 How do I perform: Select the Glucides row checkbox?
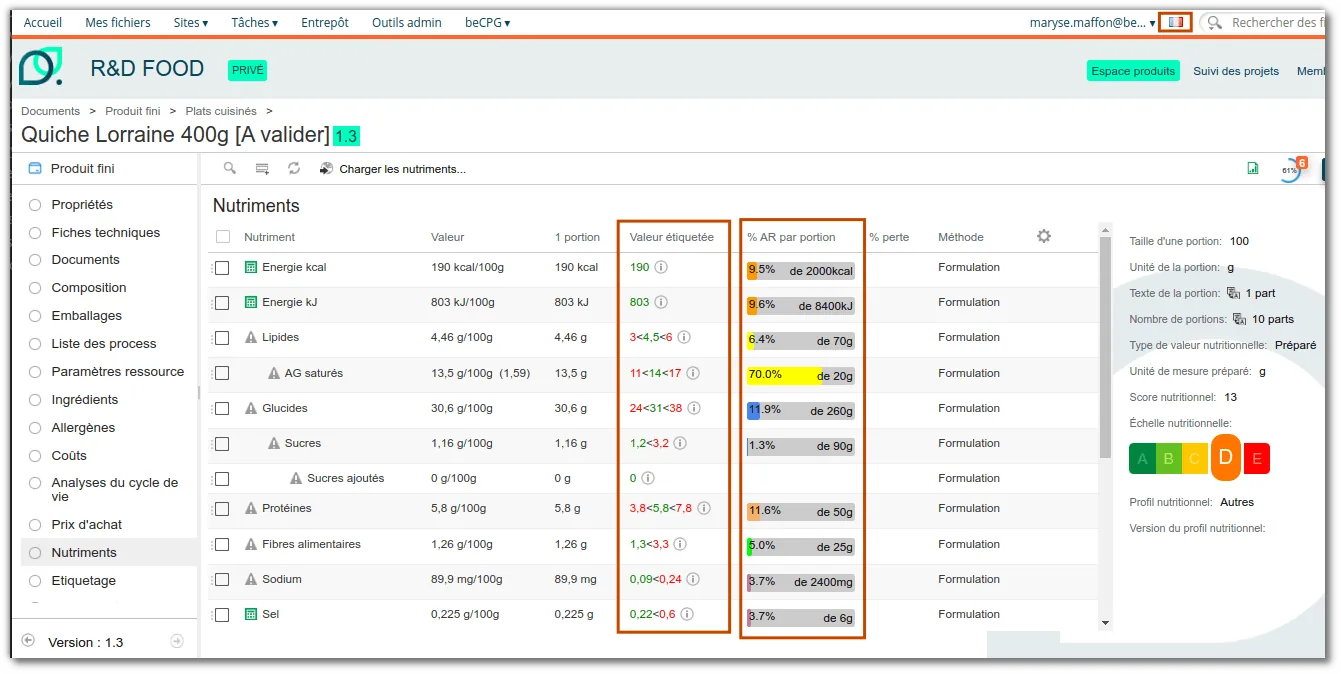point(222,409)
